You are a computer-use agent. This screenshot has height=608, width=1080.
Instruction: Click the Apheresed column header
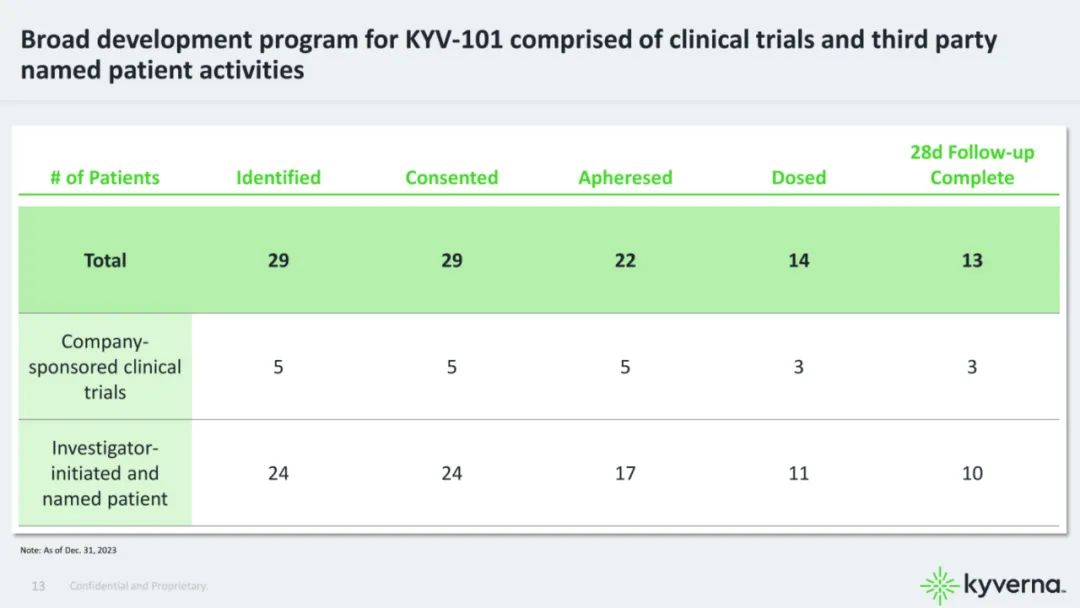click(x=625, y=178)
